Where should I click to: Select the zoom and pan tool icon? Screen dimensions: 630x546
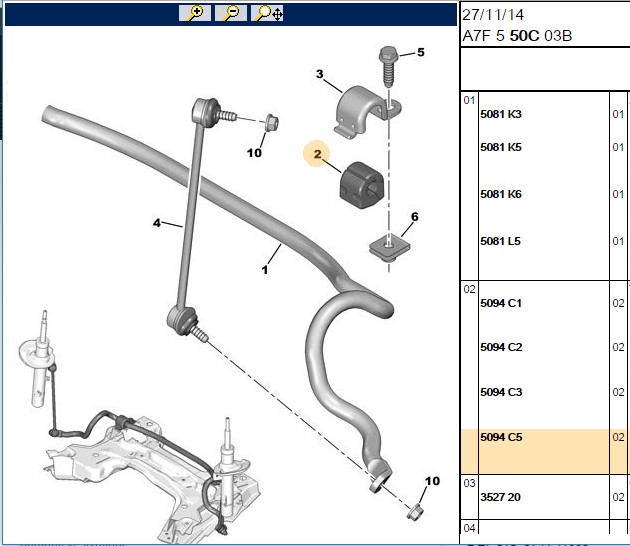[x=267, y=13]
